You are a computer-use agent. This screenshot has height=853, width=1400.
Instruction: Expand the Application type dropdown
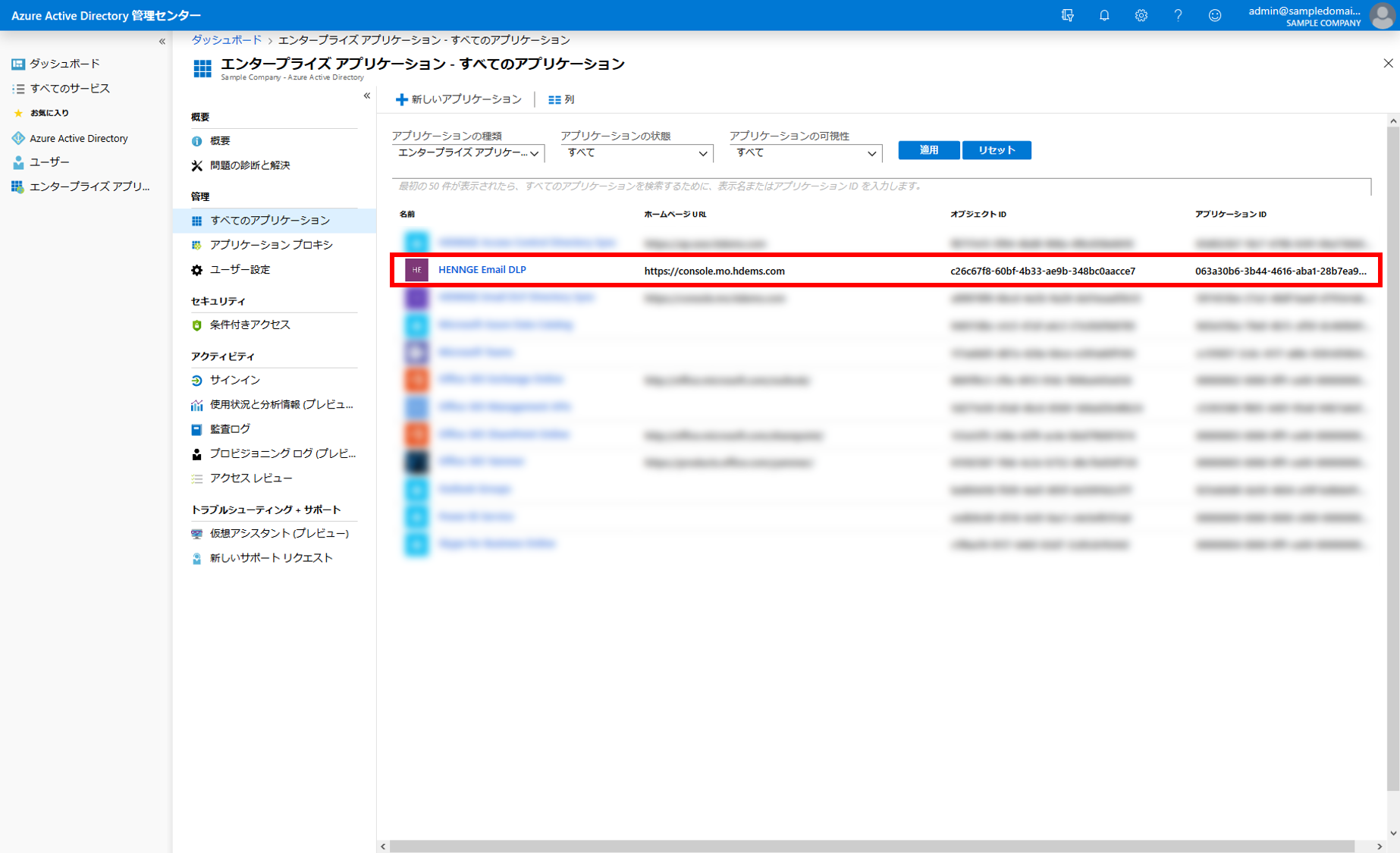[x=468, y=153]
